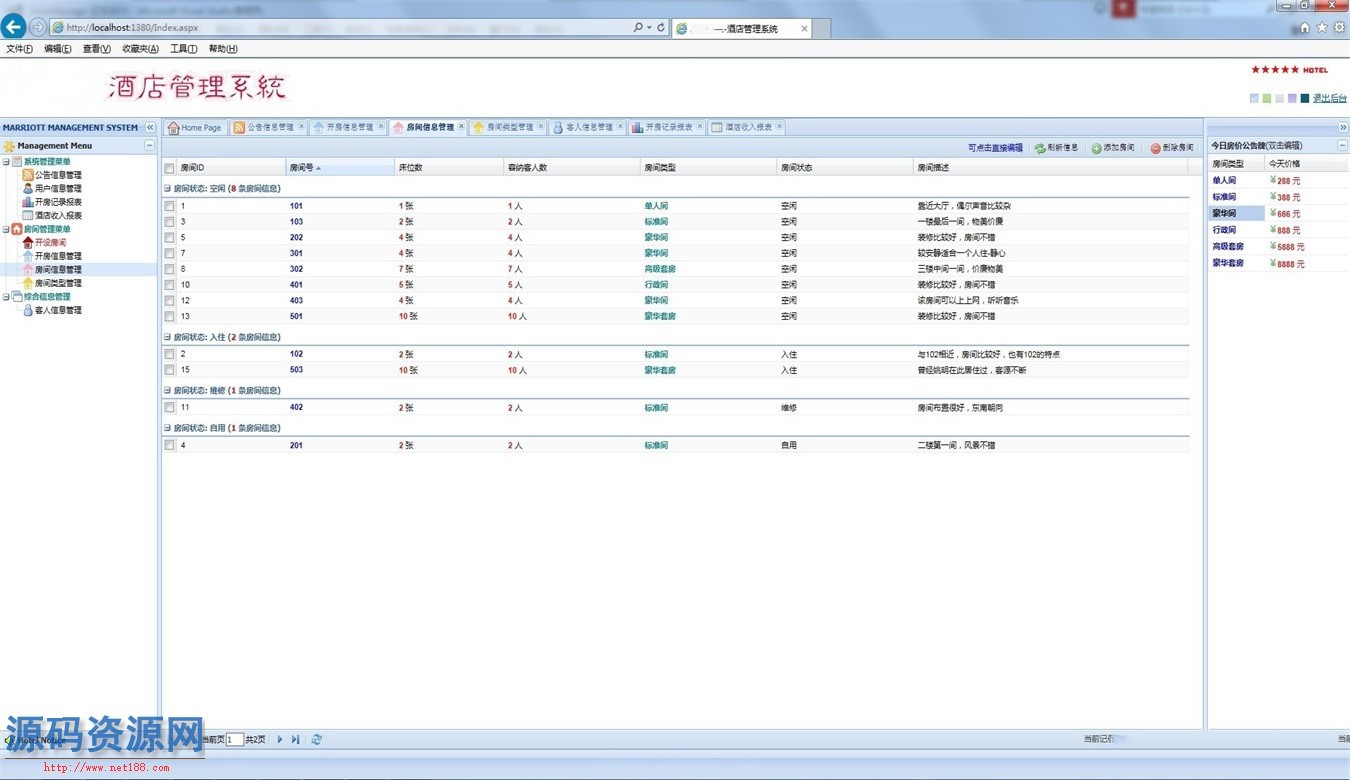The width and height of the screenshot is (1350, 780).
Task: Click the browser favorites star icon
Action: click(1322, 28)
